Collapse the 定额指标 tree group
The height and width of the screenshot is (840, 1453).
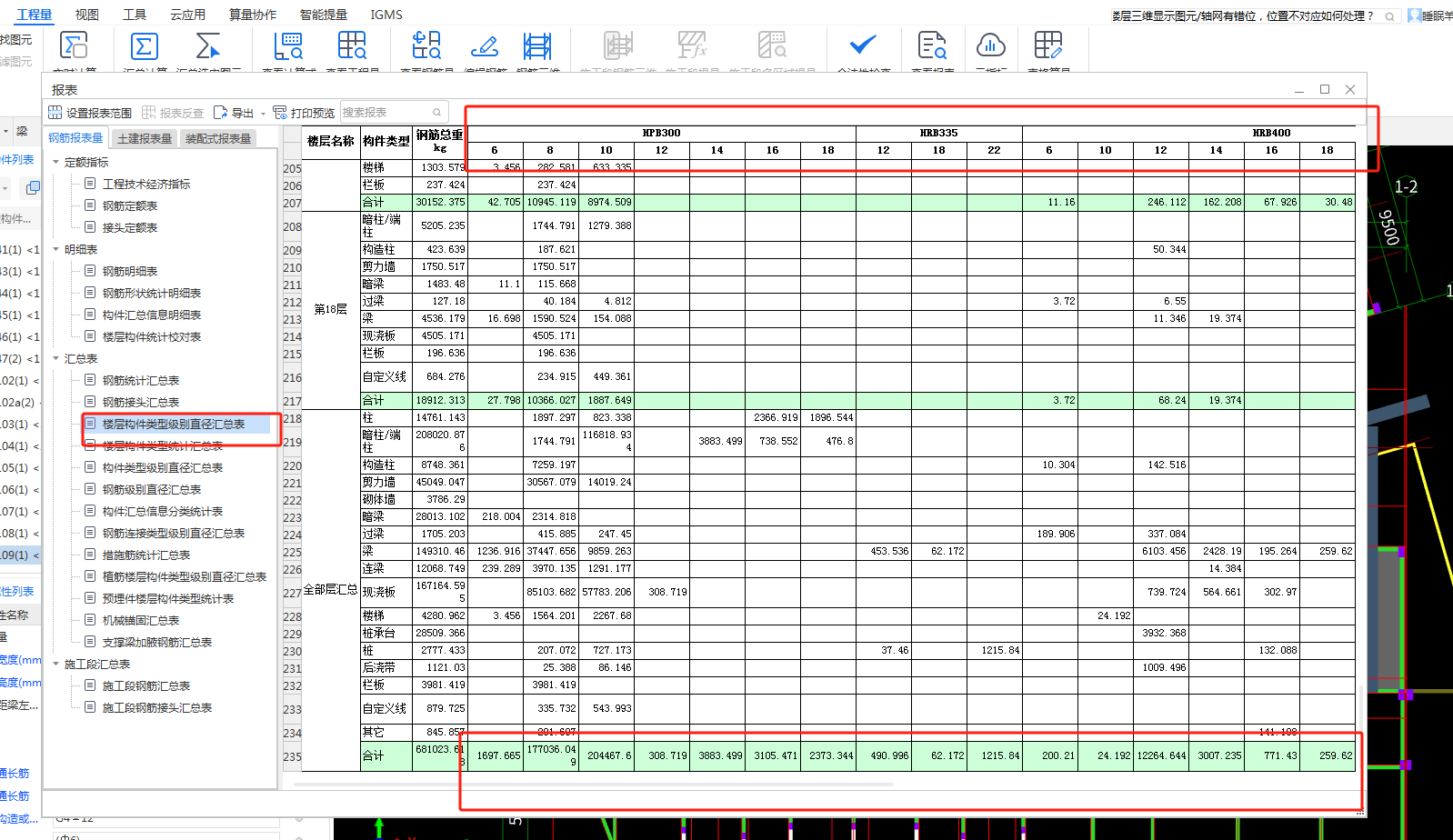(x=56, y=162)
